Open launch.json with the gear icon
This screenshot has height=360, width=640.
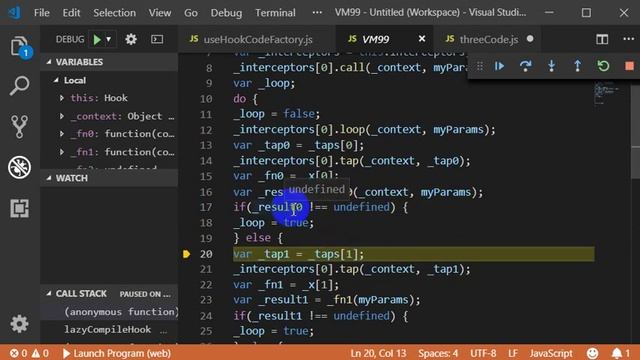click(131, 39)
